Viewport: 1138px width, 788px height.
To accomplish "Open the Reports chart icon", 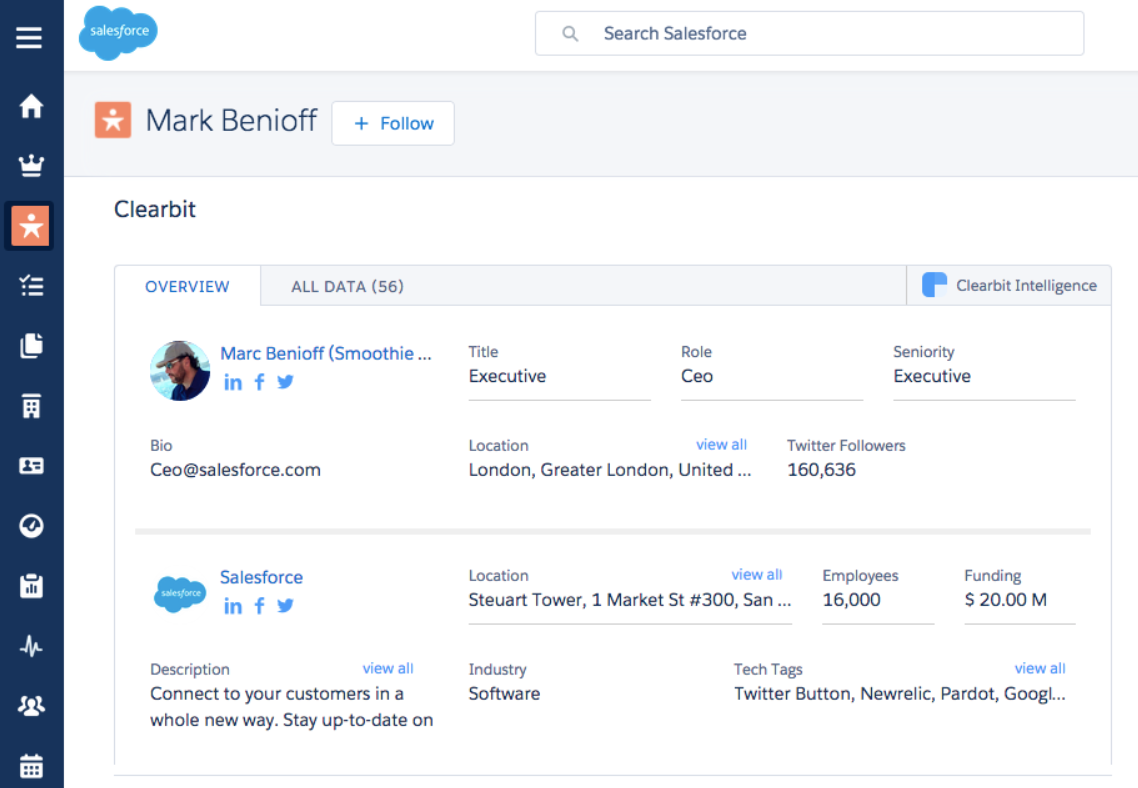I will tap(30, 585).
